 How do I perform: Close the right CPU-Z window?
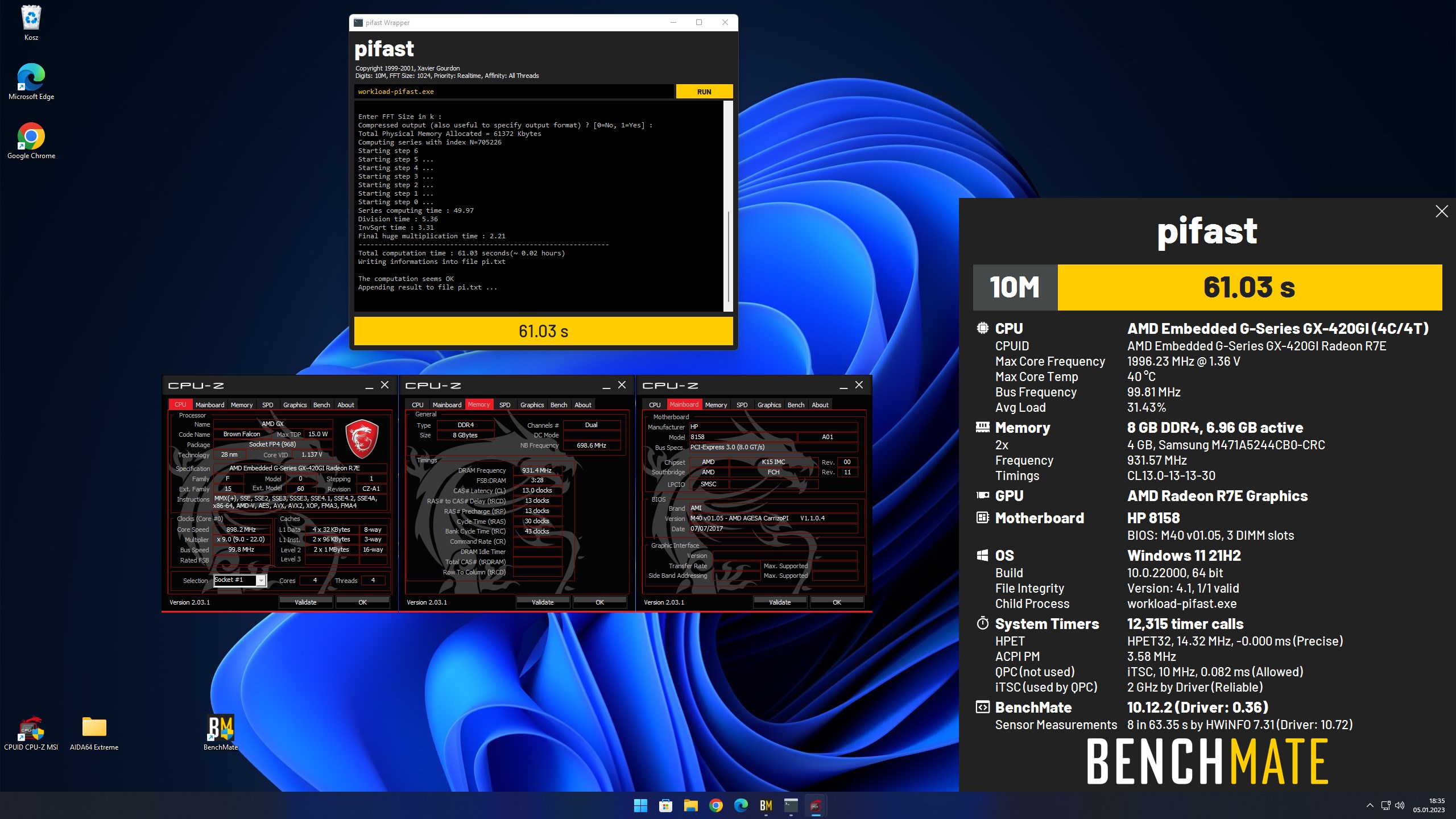coord(859,385)
